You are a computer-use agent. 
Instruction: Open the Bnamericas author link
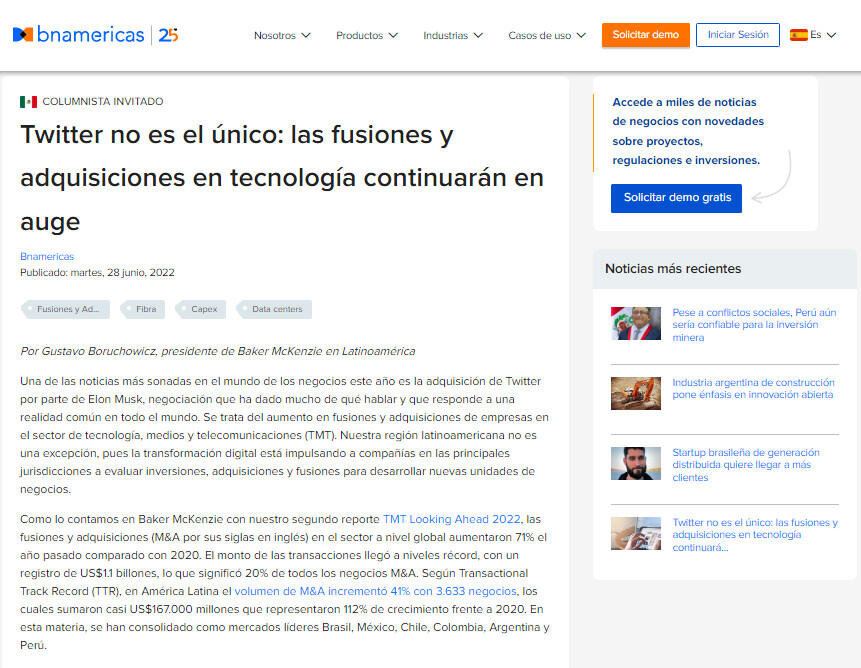coord(47,257)
